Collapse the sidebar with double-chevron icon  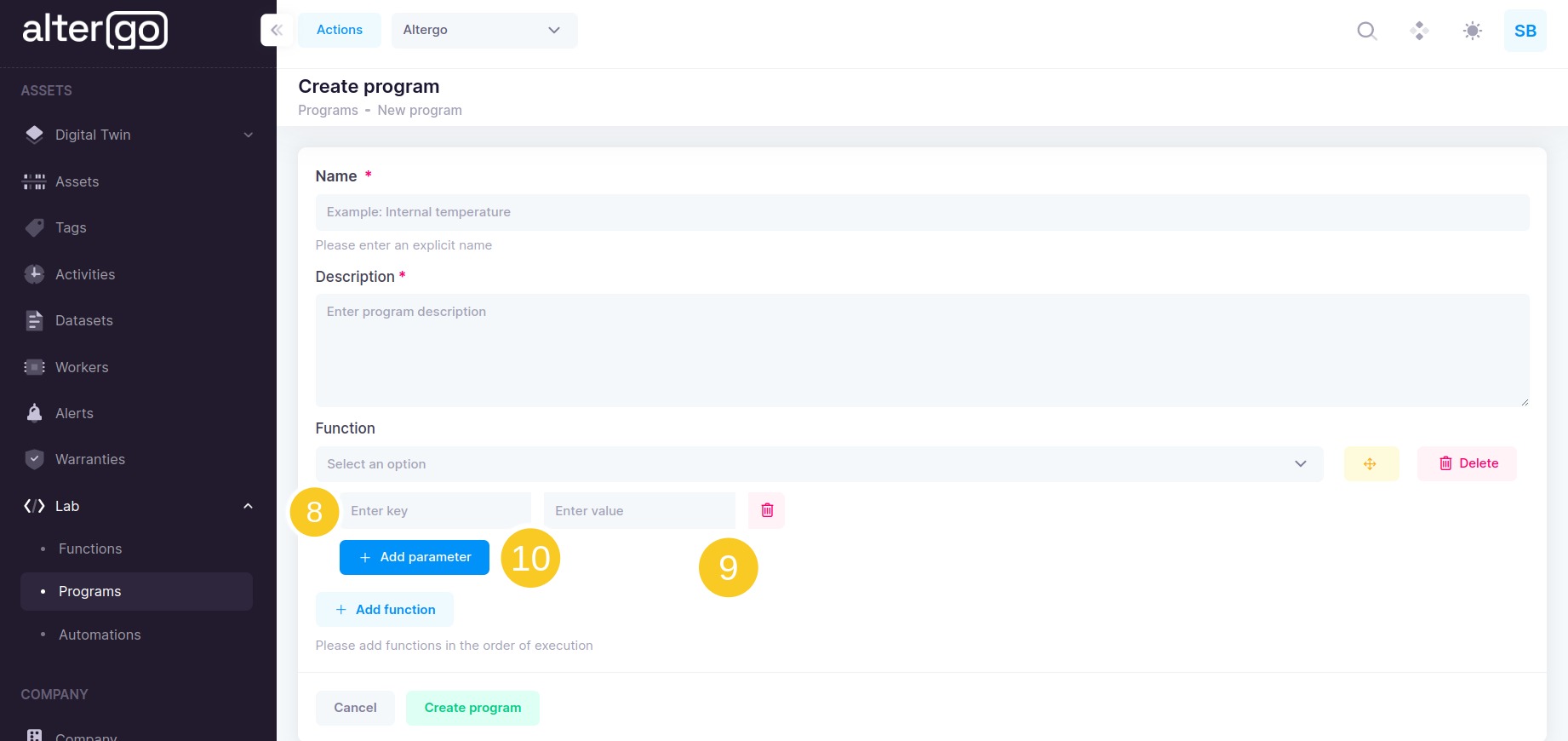277,30
